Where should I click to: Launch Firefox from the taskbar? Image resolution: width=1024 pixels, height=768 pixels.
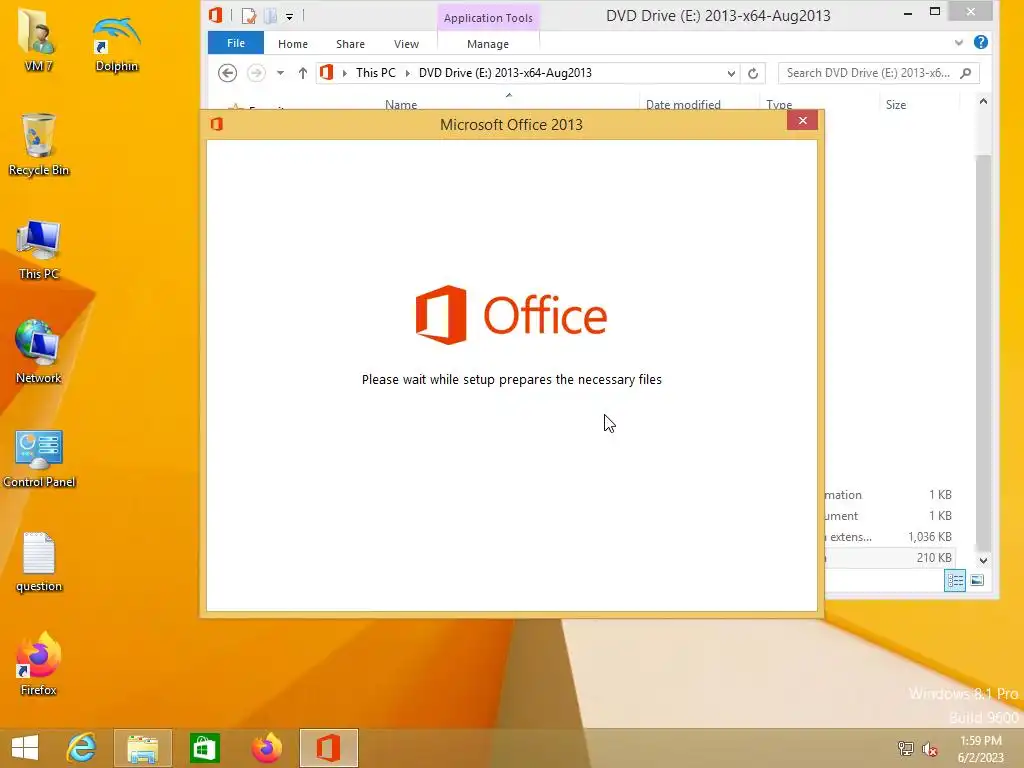coord(266,748)
